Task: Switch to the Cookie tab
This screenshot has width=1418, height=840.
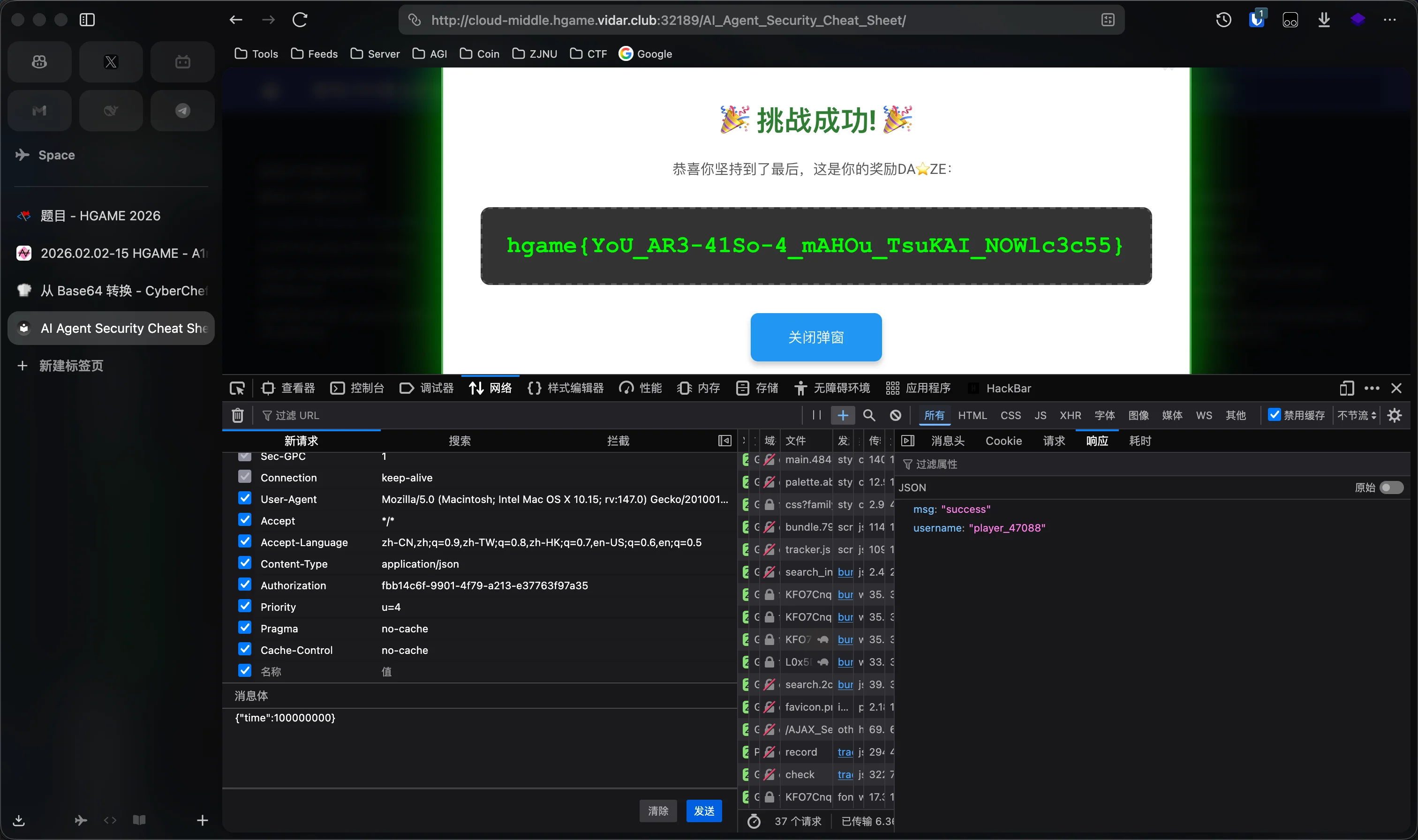Action: click(1003, 441)
